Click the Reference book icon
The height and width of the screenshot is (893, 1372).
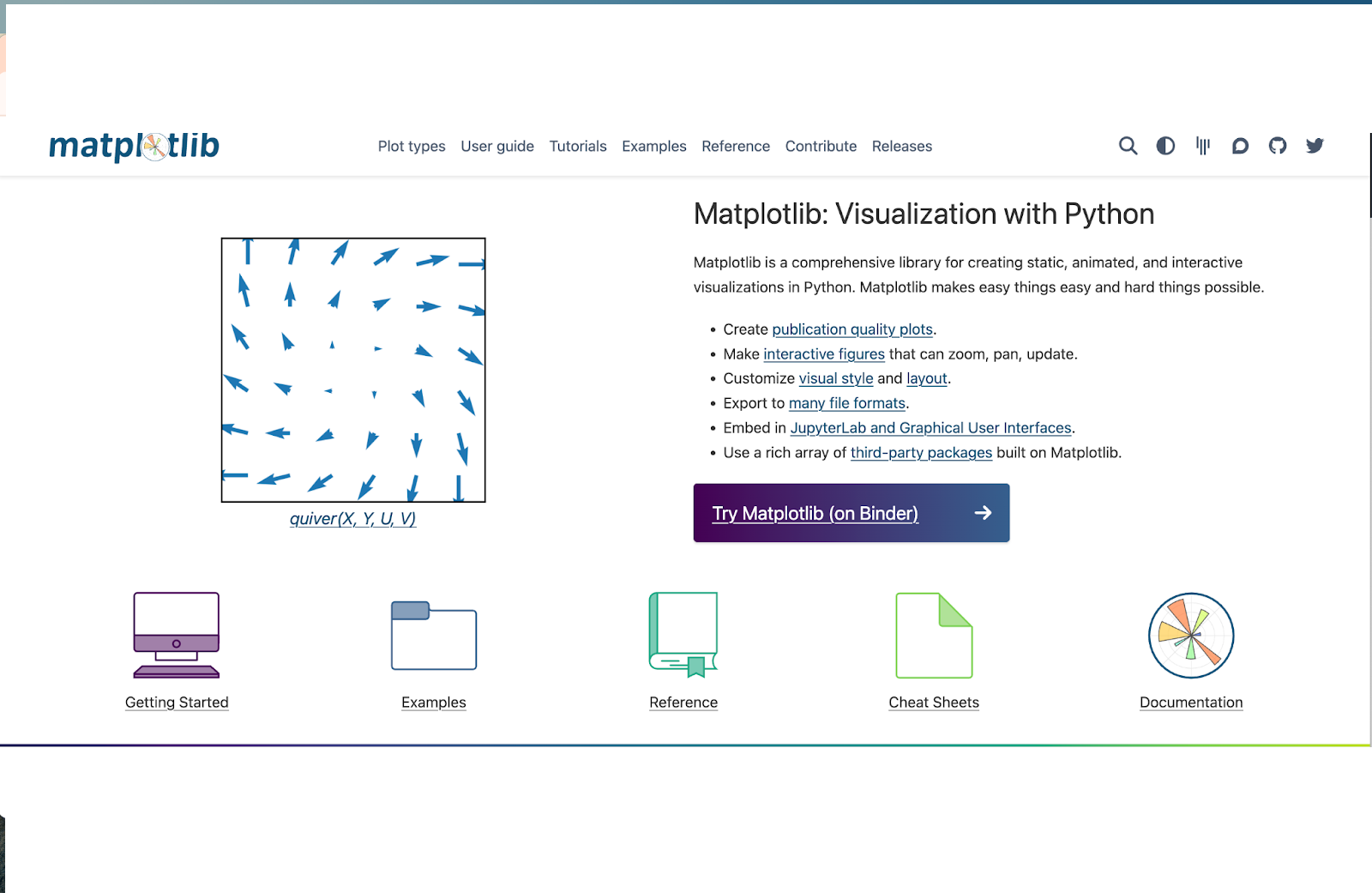click(683, 635)
